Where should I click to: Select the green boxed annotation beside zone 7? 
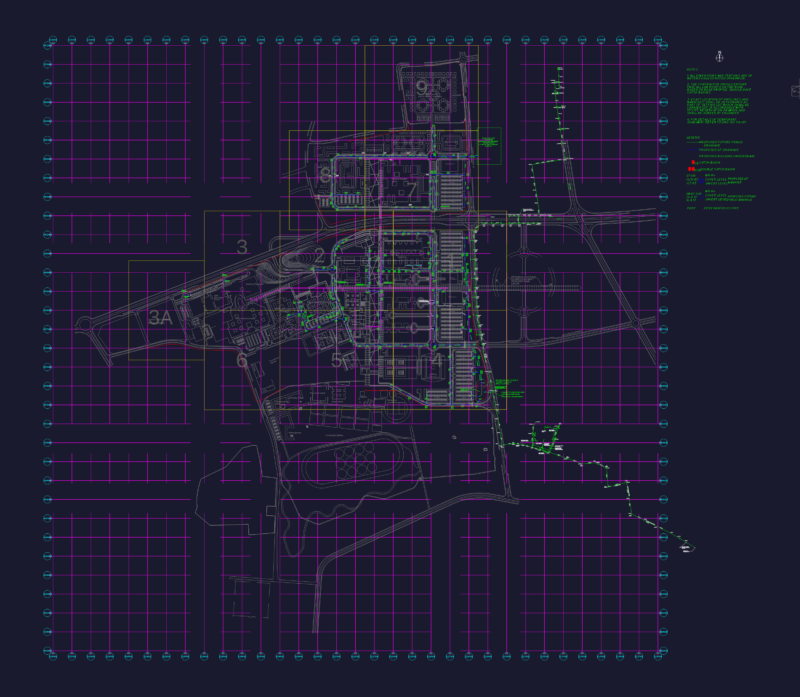(489, 145)
